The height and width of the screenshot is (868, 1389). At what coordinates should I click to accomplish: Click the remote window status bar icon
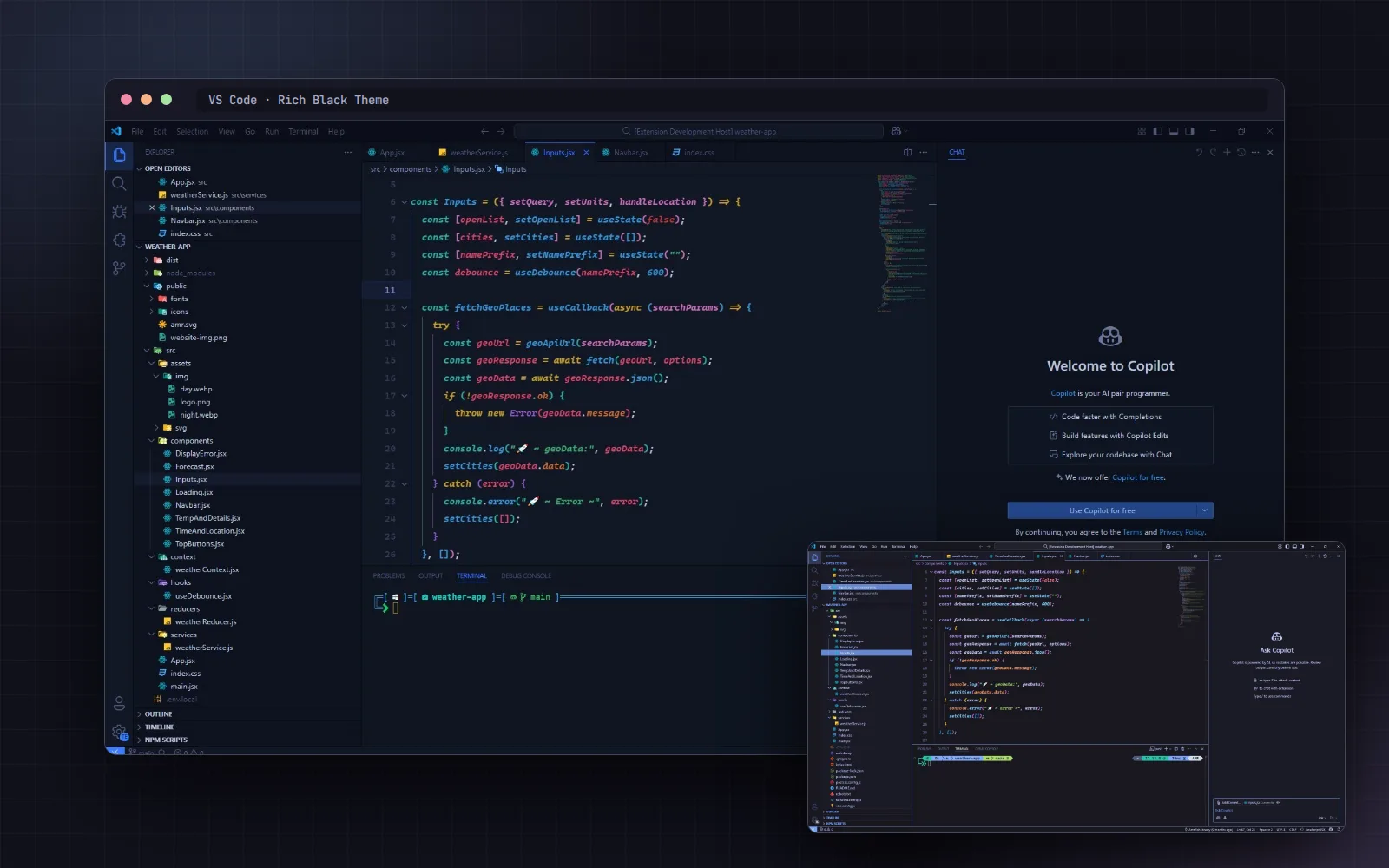pyautogui.click(x=115, y=751)
